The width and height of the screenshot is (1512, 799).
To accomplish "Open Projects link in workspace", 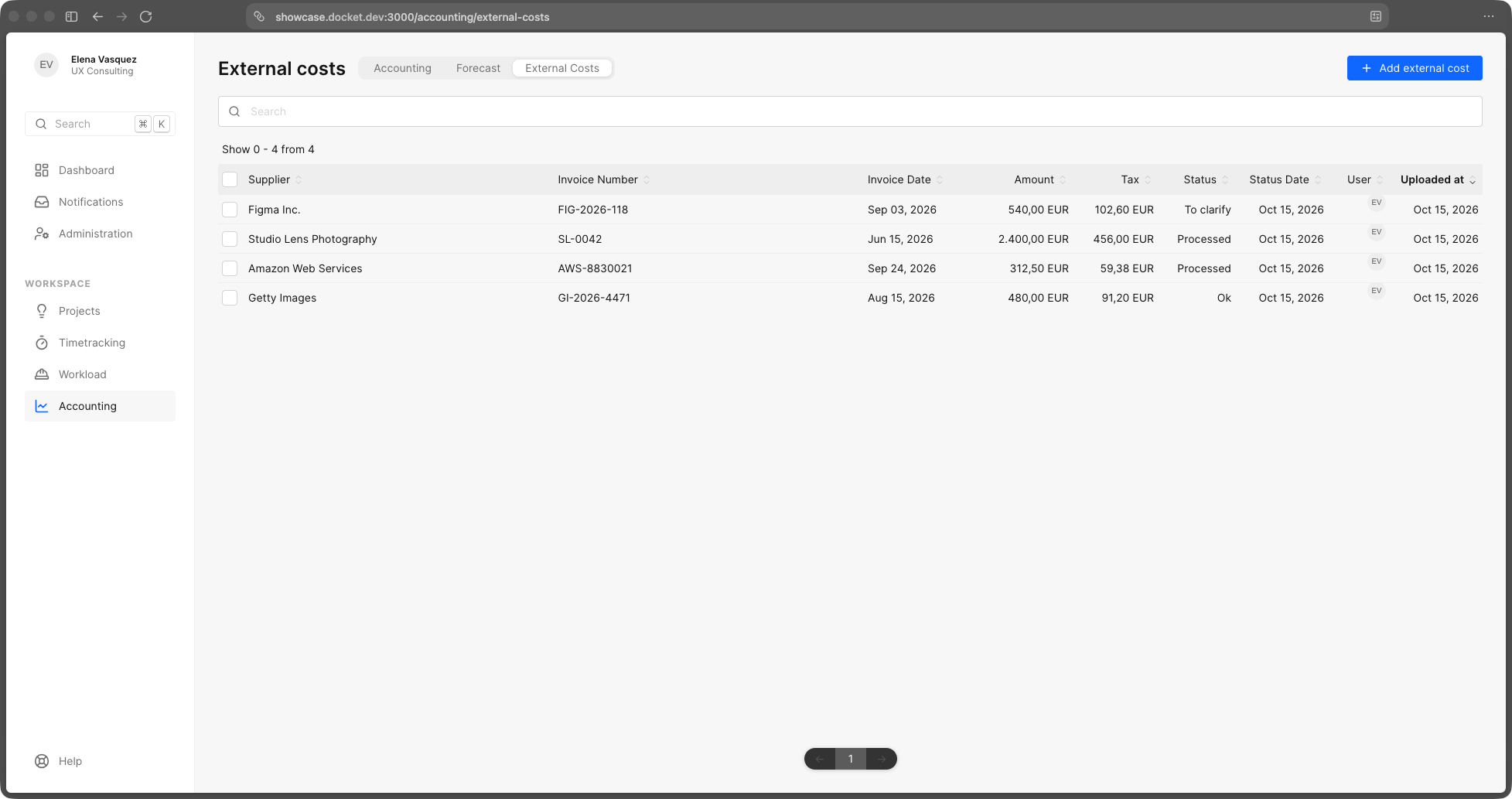I will point(80,311).
